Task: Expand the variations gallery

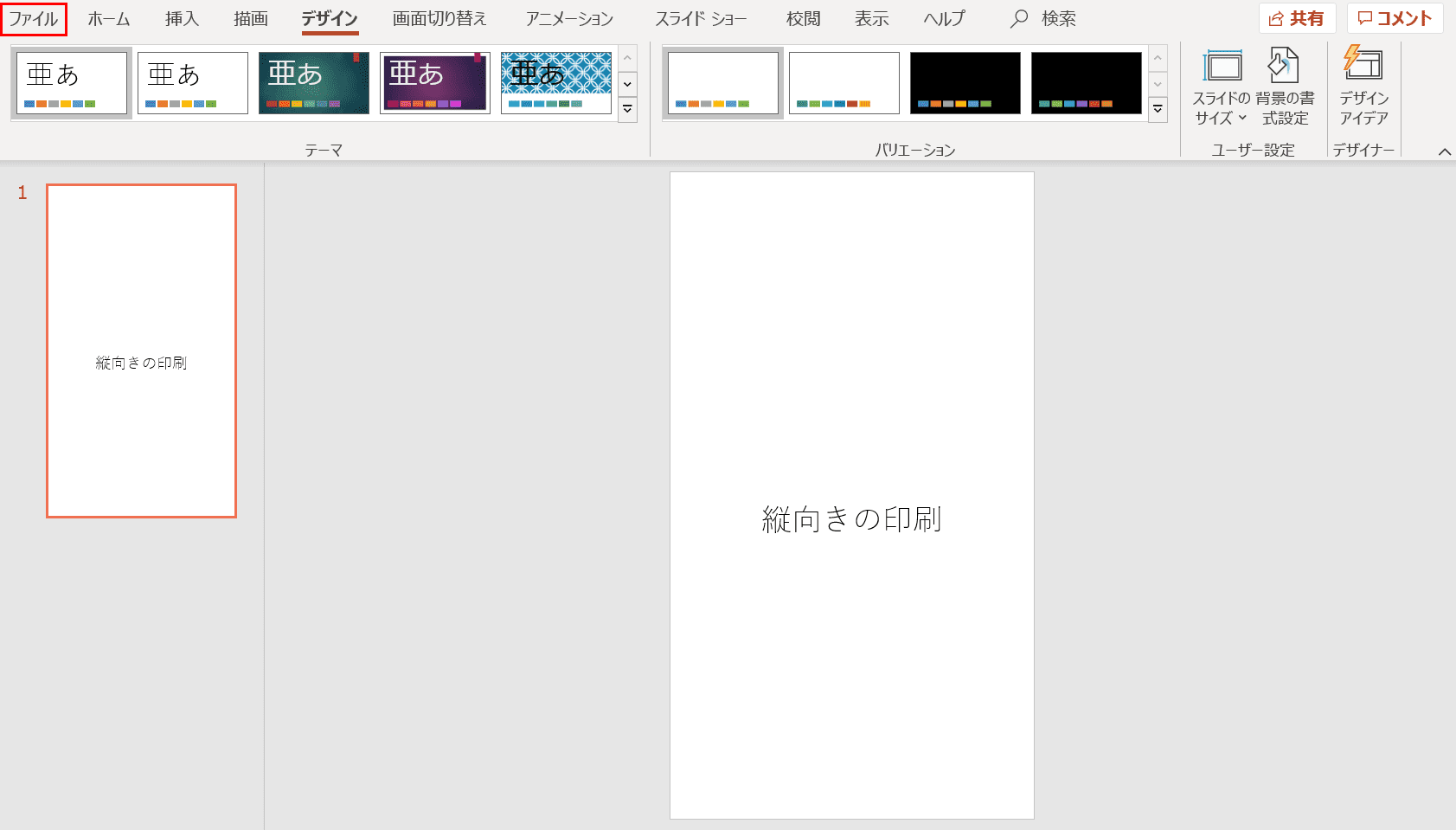Action: (1158, 110)
